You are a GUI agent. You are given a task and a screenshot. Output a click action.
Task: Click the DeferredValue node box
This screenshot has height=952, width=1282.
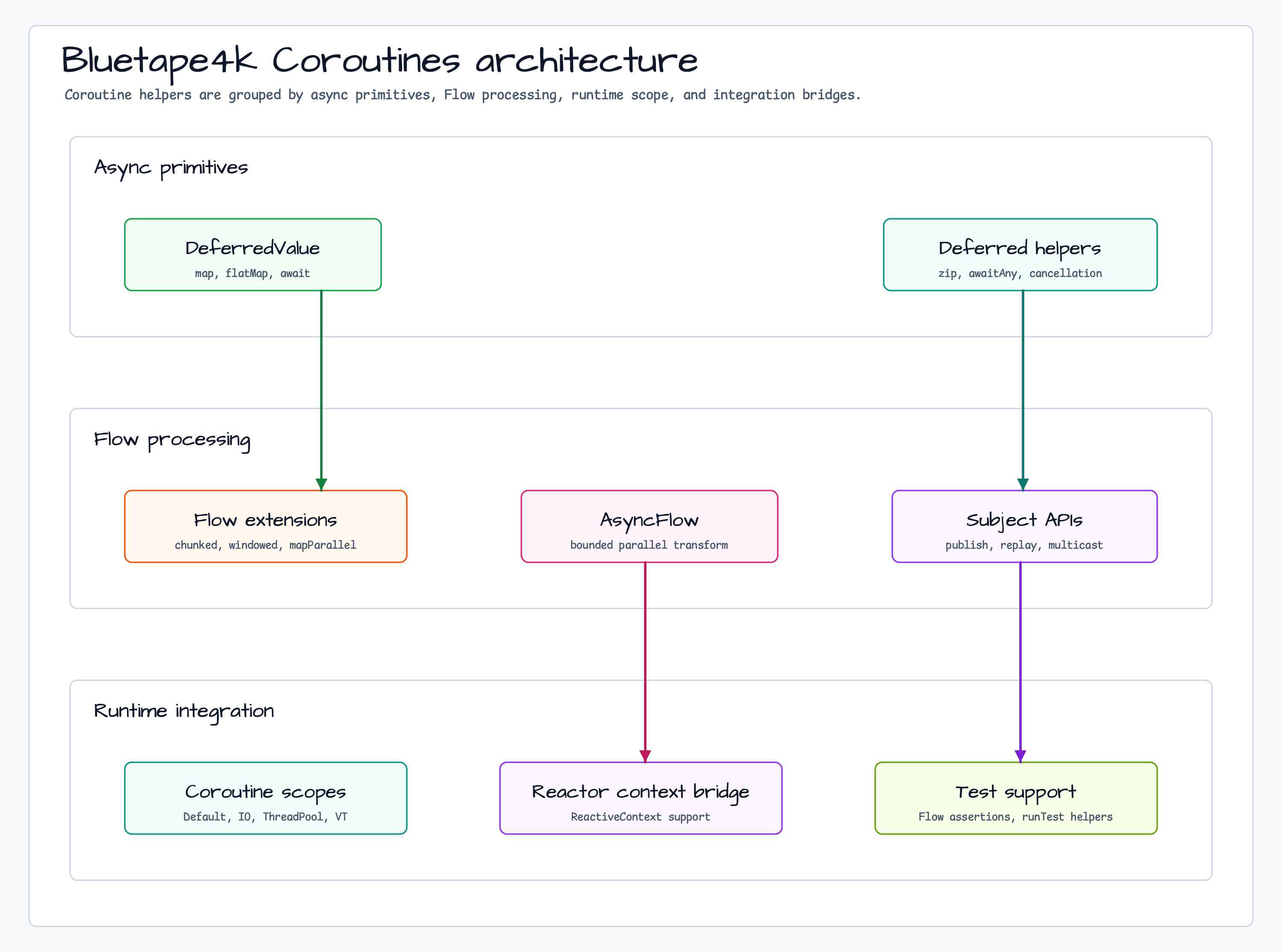(x=253, y=255)
